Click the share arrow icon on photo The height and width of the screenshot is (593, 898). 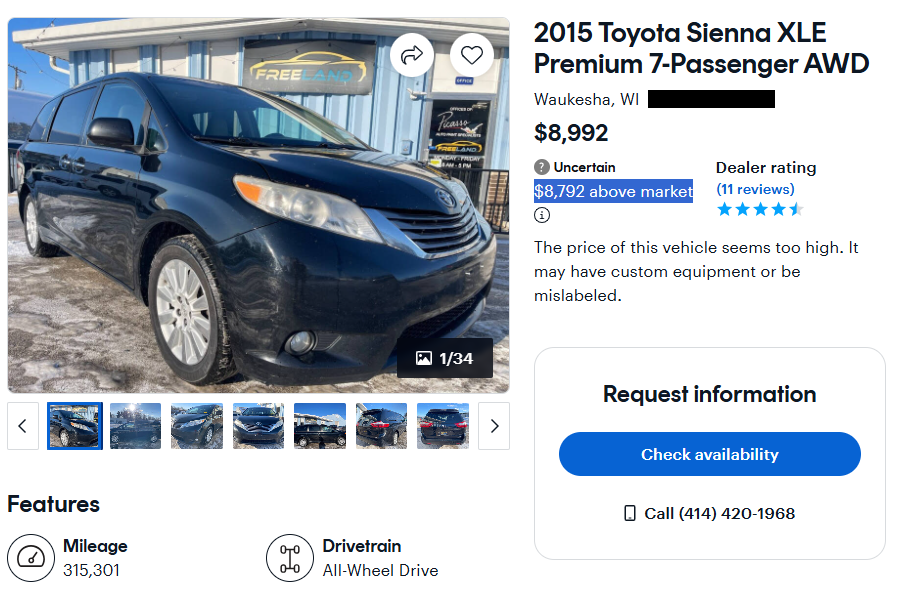(x=411, y=56)
